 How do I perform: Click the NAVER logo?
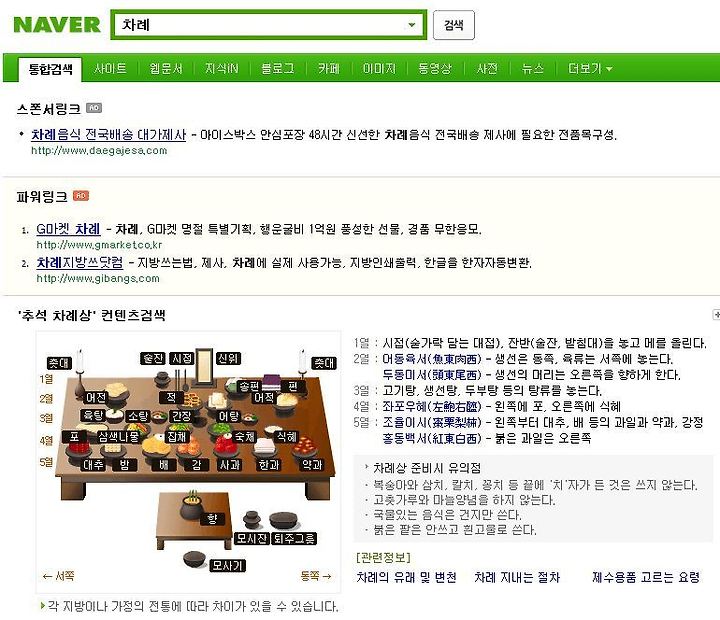[x=57, y=25]
